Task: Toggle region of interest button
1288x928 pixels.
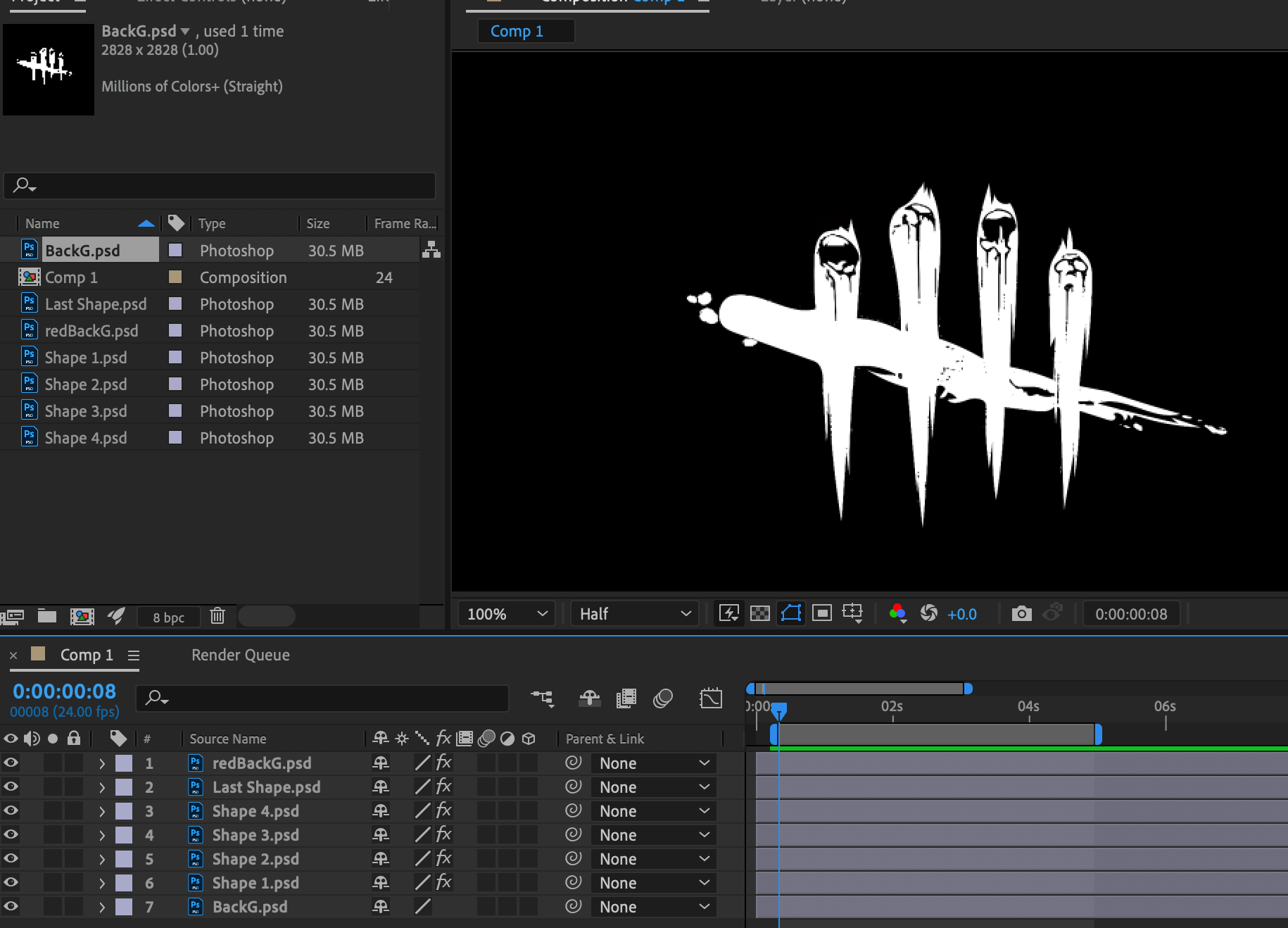Action: tap(821, 613)
